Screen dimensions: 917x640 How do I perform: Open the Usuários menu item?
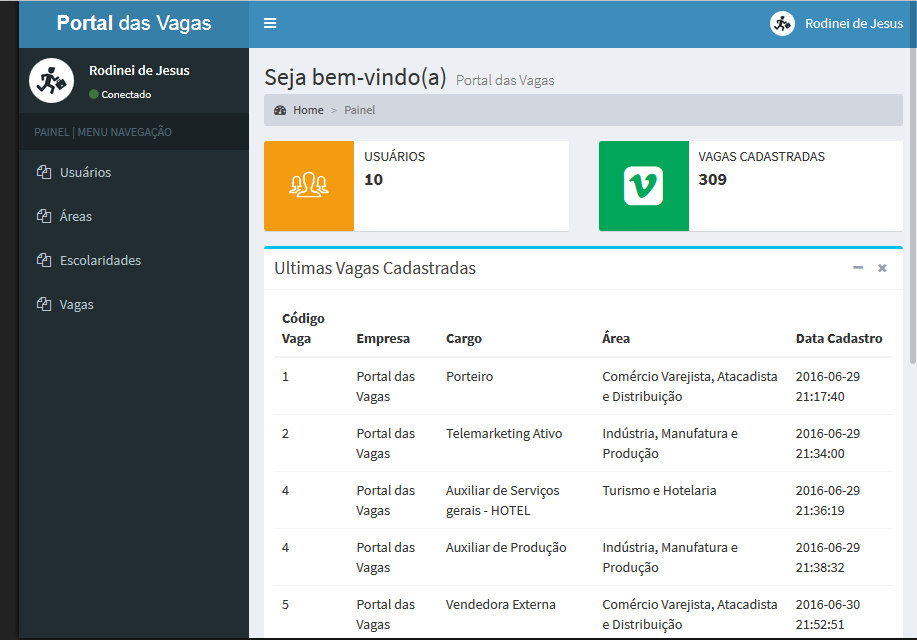click(x=85, y=172)
